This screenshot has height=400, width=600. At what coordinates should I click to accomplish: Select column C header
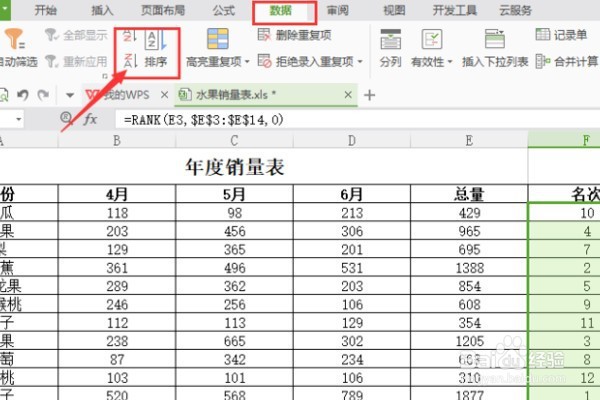point(234,140)
